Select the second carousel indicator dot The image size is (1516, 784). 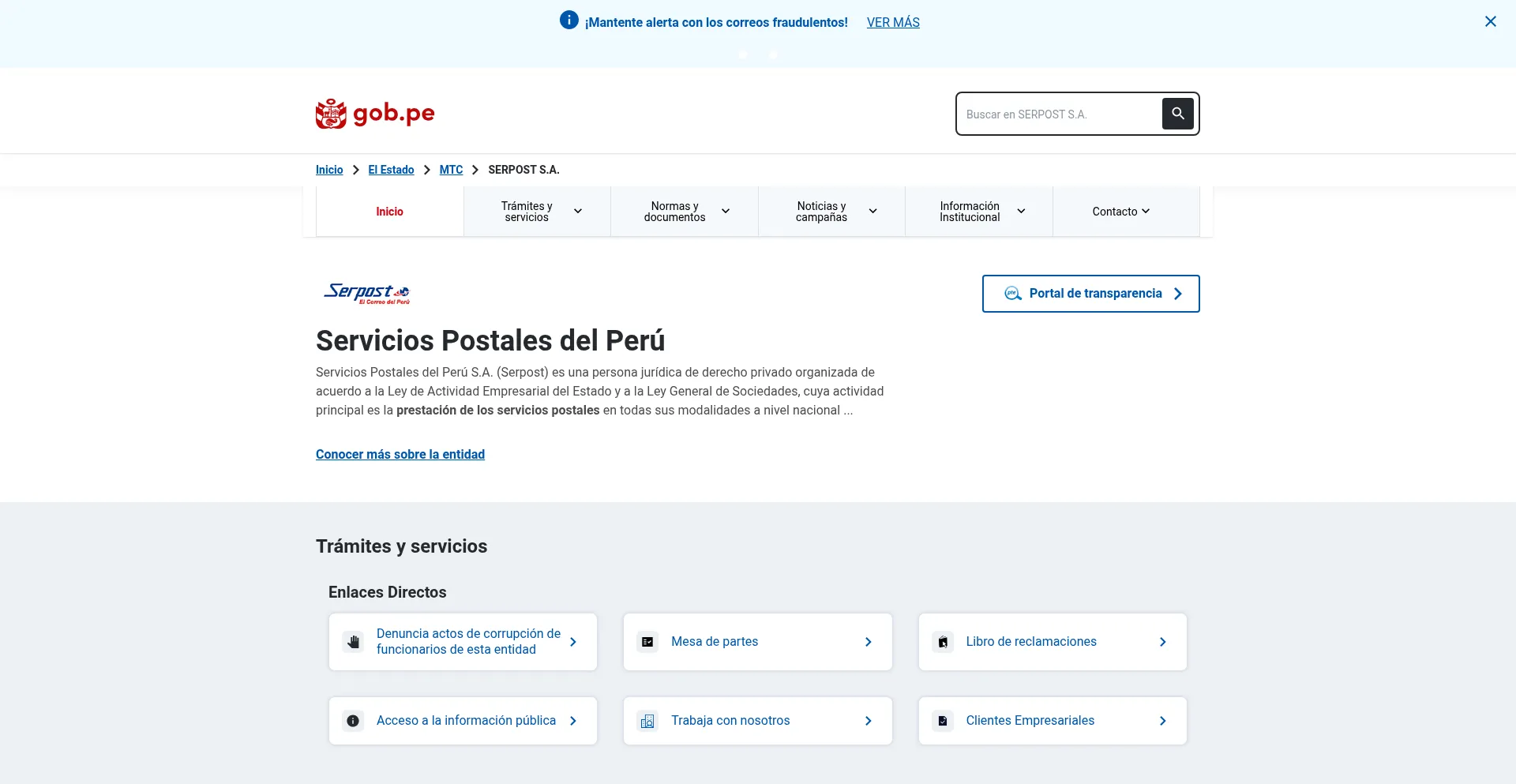tap(773, 54)
